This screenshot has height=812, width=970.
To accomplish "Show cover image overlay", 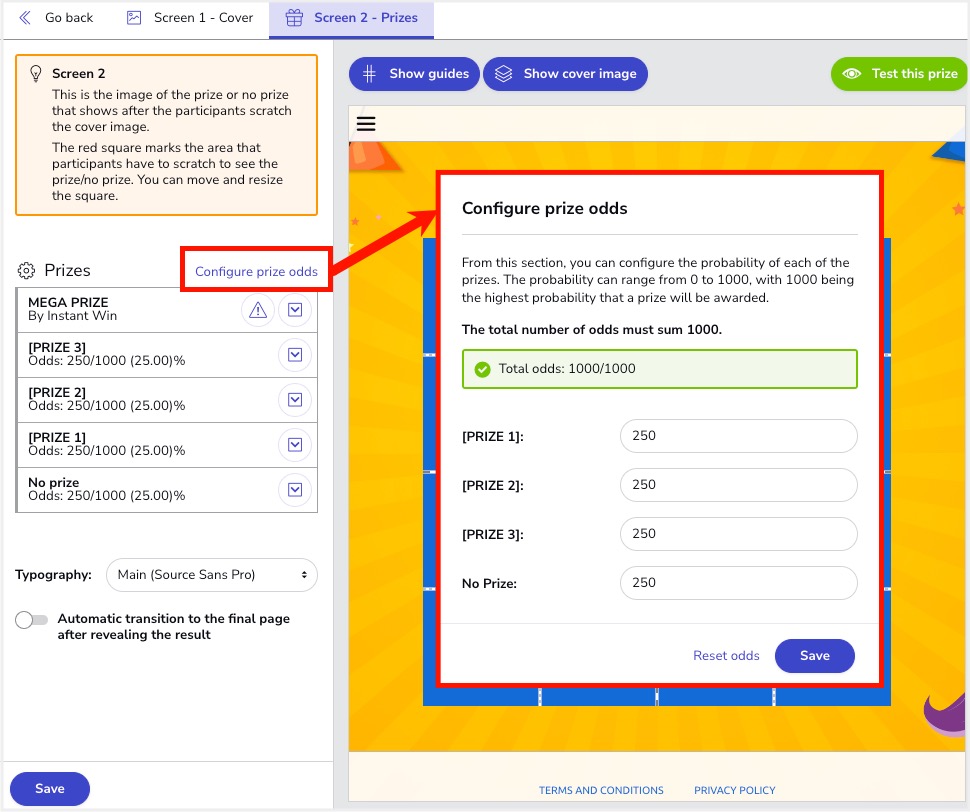I will [565, 74].
